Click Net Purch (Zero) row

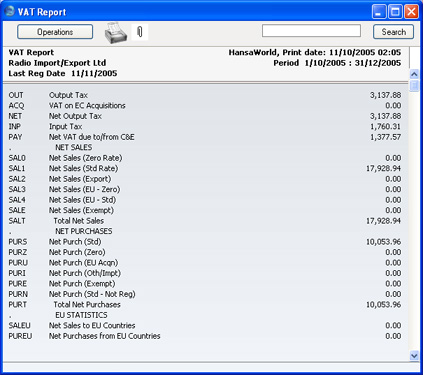(x=205, y=252)
